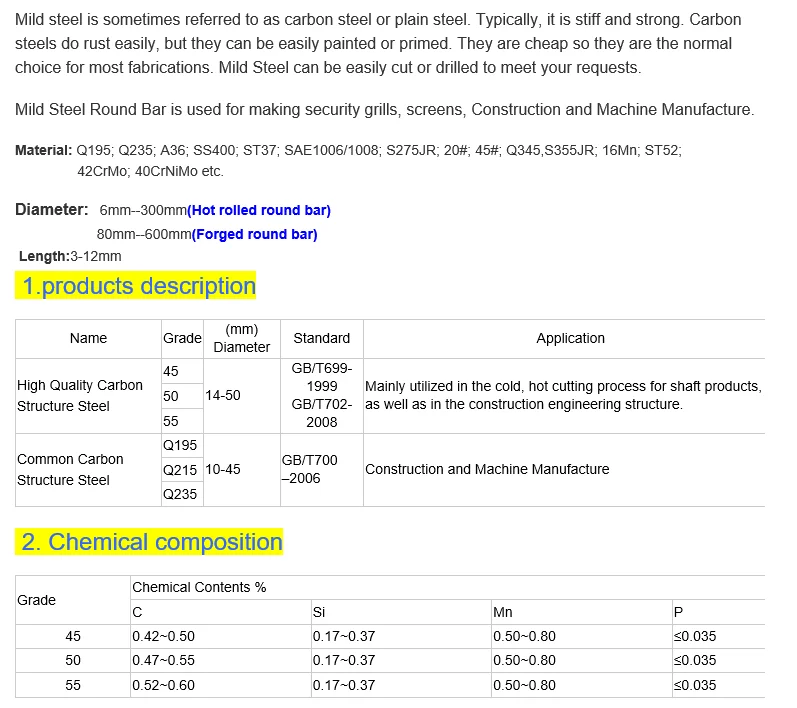797x708 pixels.
Task: Click the "GB/T700–2006" standard cell
Action: pos(310,470)
